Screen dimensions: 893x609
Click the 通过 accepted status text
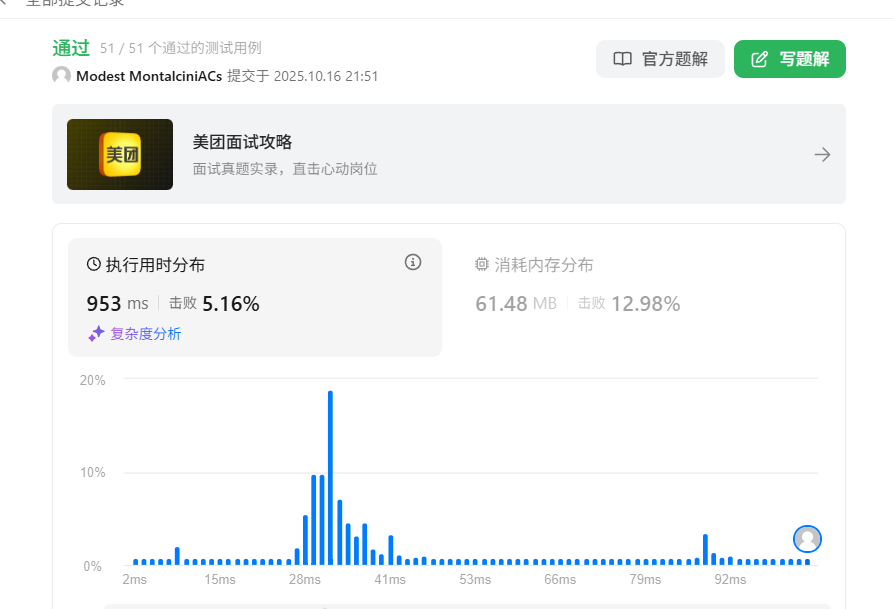pos(71,48)
